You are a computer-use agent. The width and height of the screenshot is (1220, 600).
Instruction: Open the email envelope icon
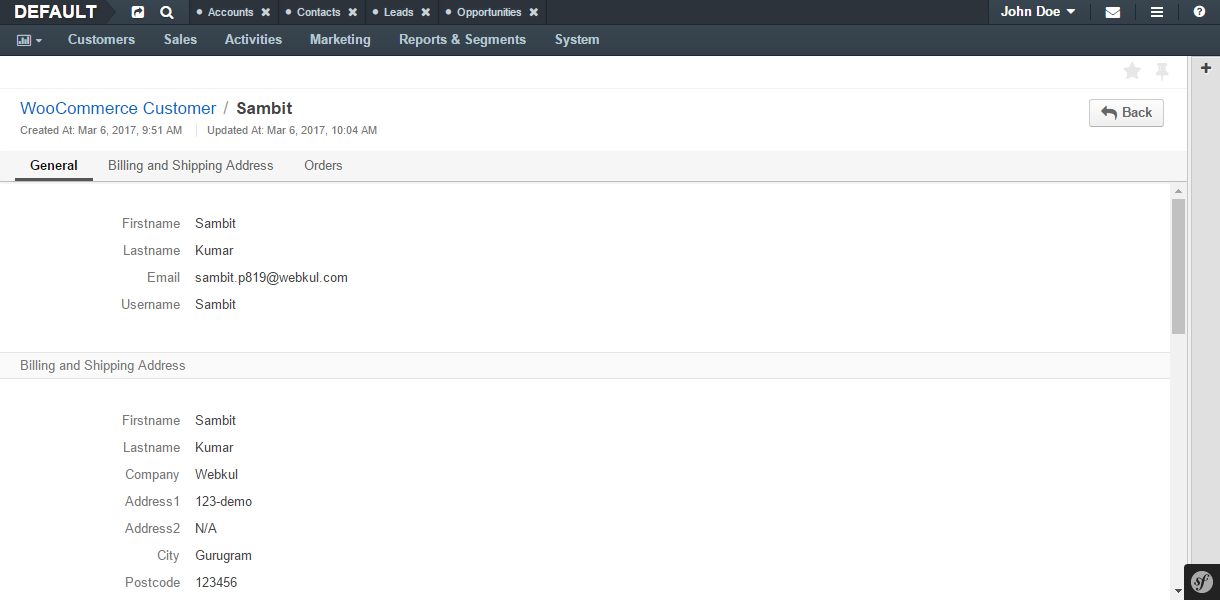coord(1112,12)
